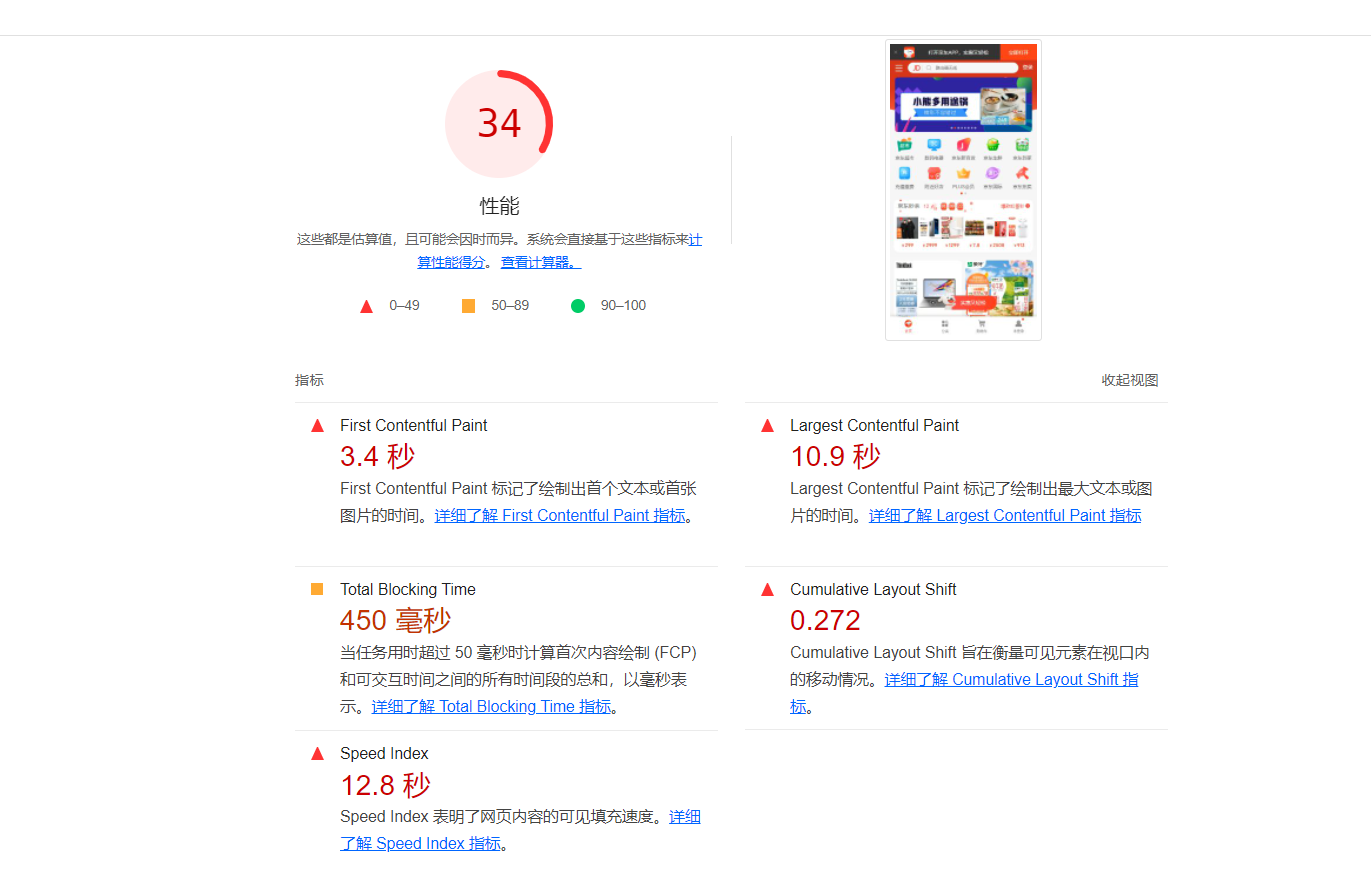Click the First Contentful Paint metric title
The width and height of the screenshot is (1371, 873).
coord(414,425)
